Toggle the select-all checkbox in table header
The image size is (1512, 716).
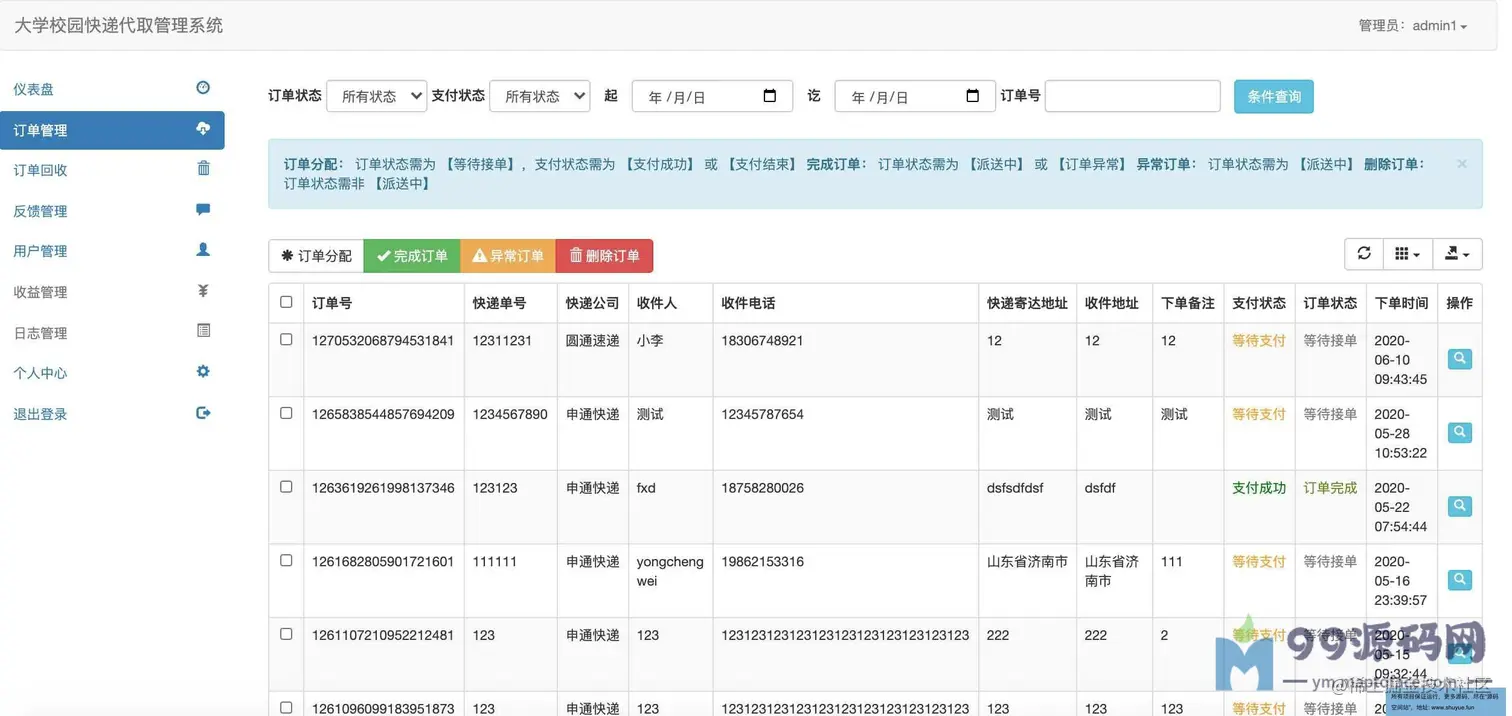(287, 302)
